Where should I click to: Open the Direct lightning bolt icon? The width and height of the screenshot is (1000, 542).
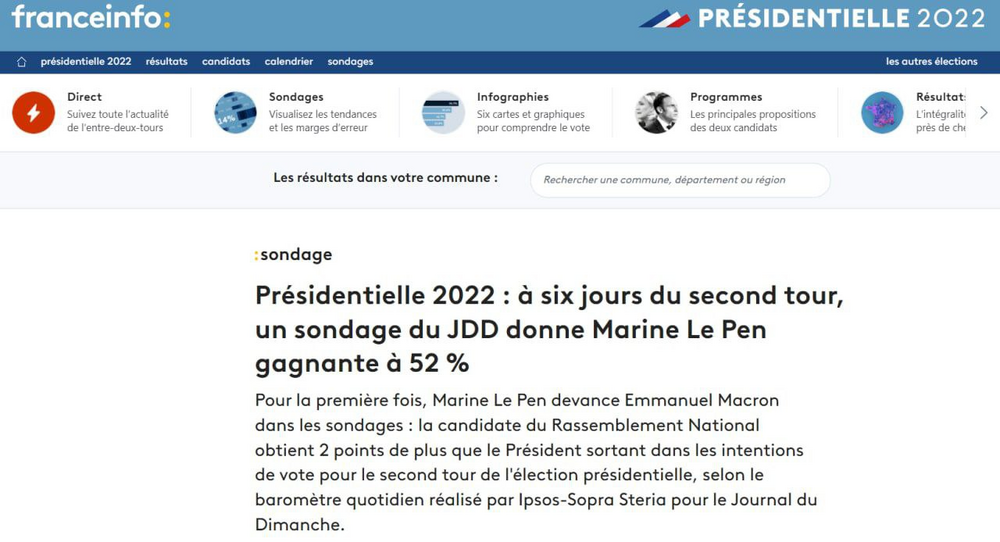point(33,113)
